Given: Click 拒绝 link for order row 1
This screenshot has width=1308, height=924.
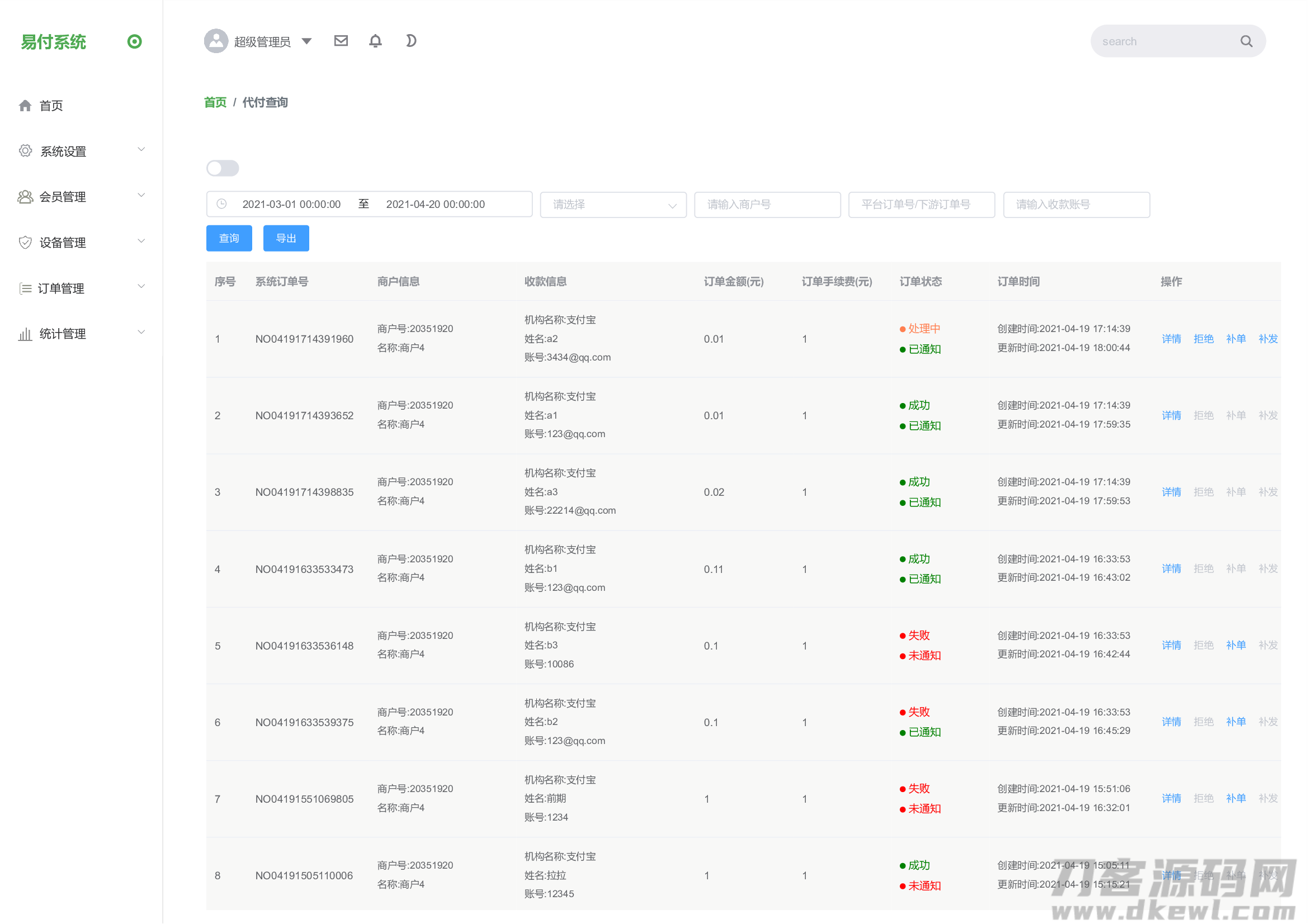Looking at the screenshot, I should click(1203, 339).
